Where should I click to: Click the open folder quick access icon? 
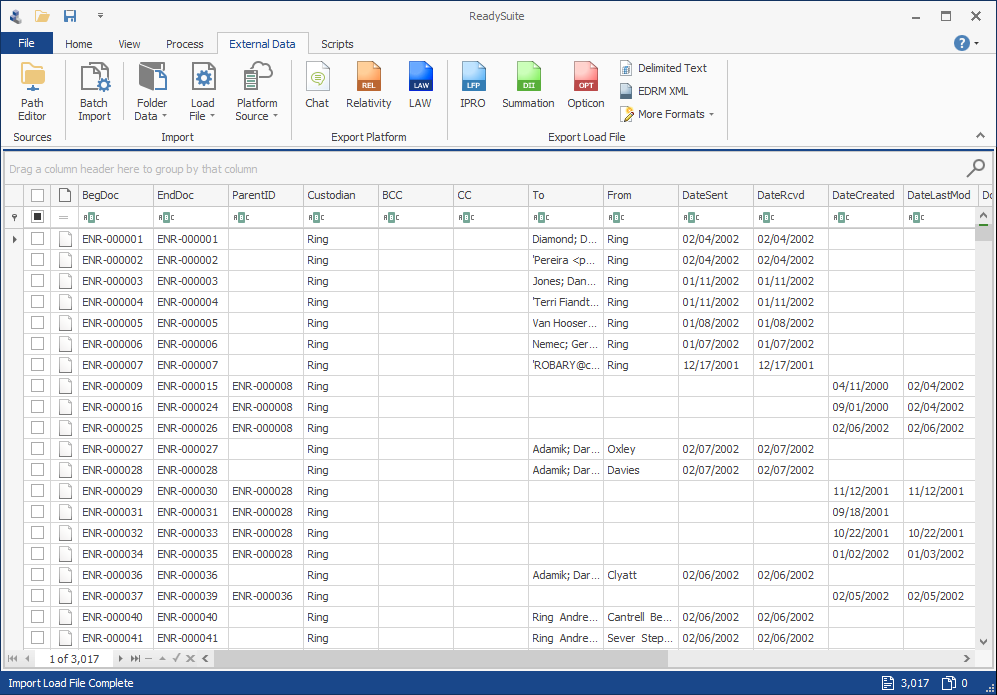click(42, 16)
